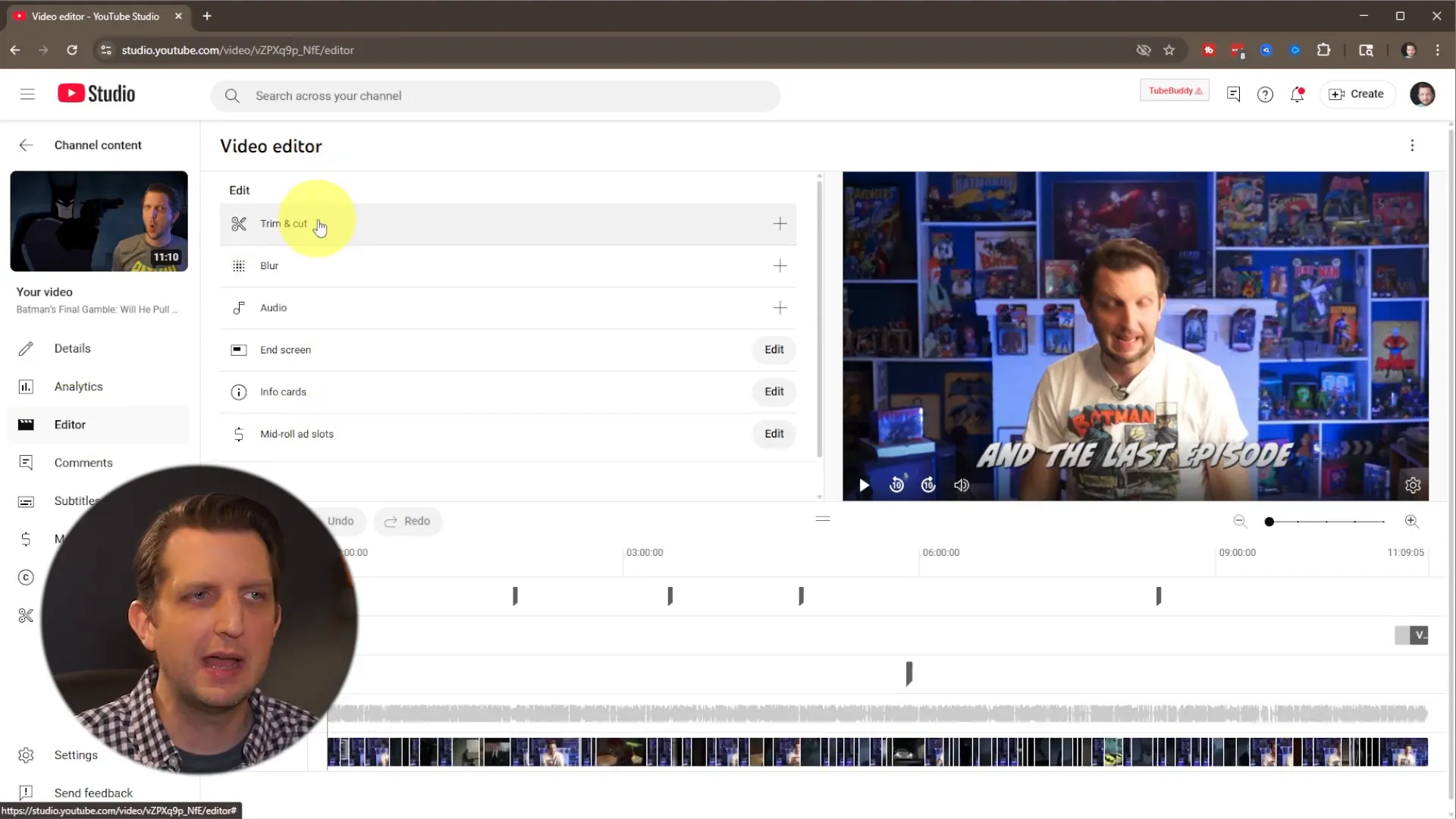Edit the End screen

tap(774, 350)
